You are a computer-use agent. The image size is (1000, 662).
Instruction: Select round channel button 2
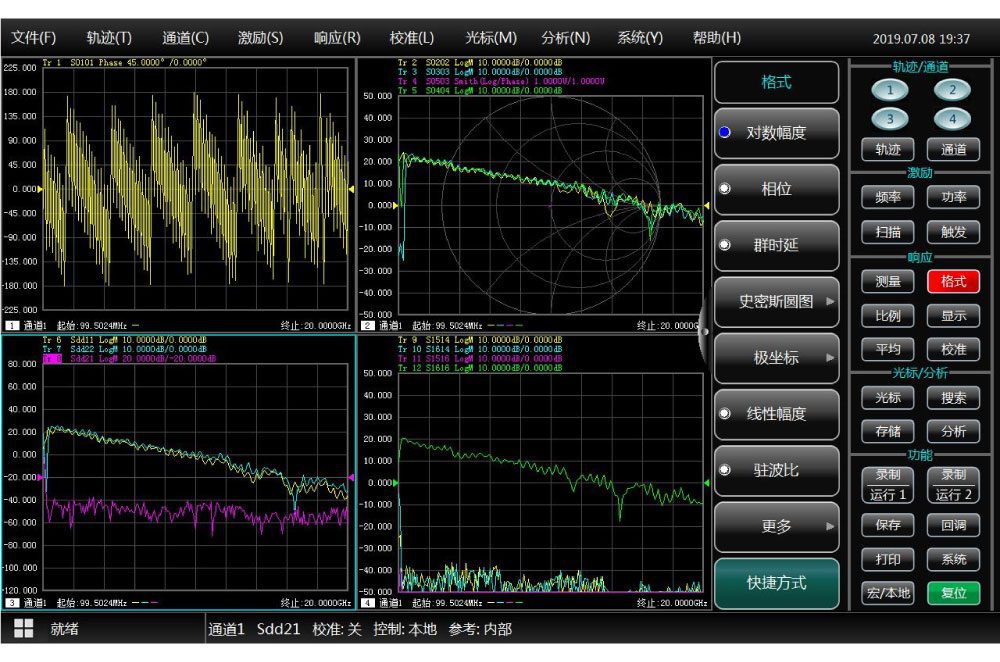click(x=952, y=90)
